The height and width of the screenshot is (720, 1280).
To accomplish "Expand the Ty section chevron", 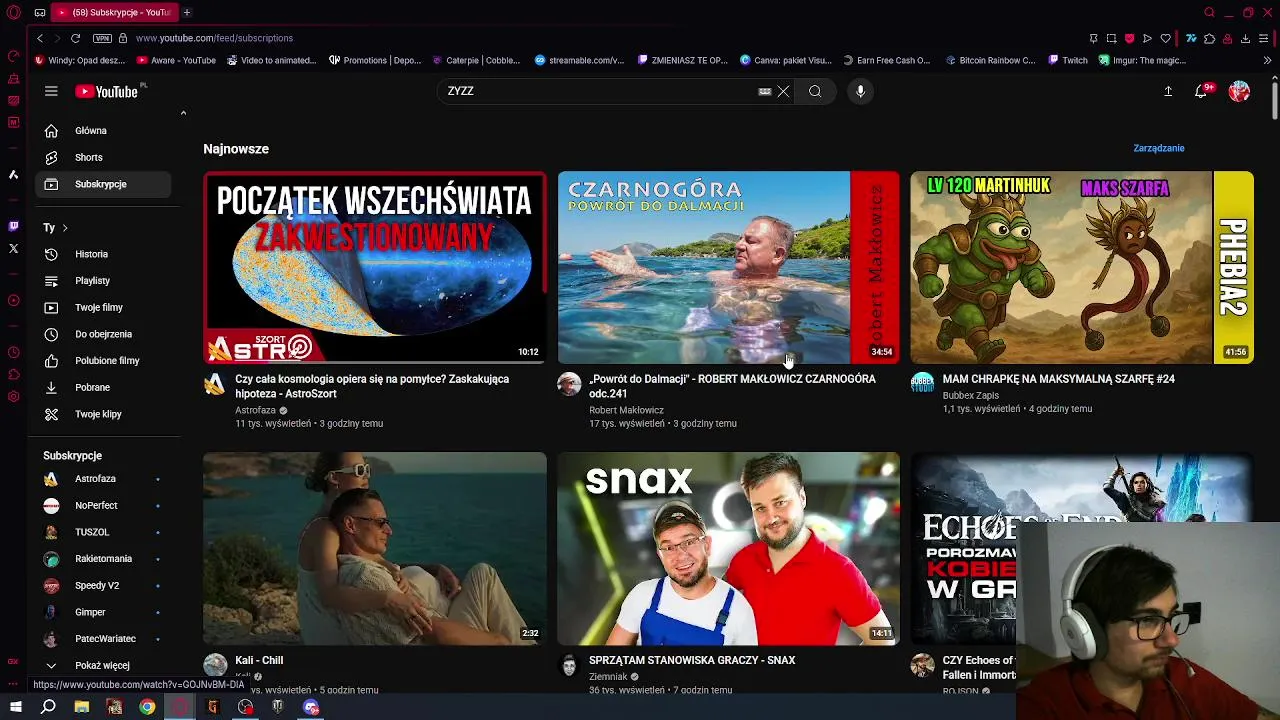I will 65,228.
